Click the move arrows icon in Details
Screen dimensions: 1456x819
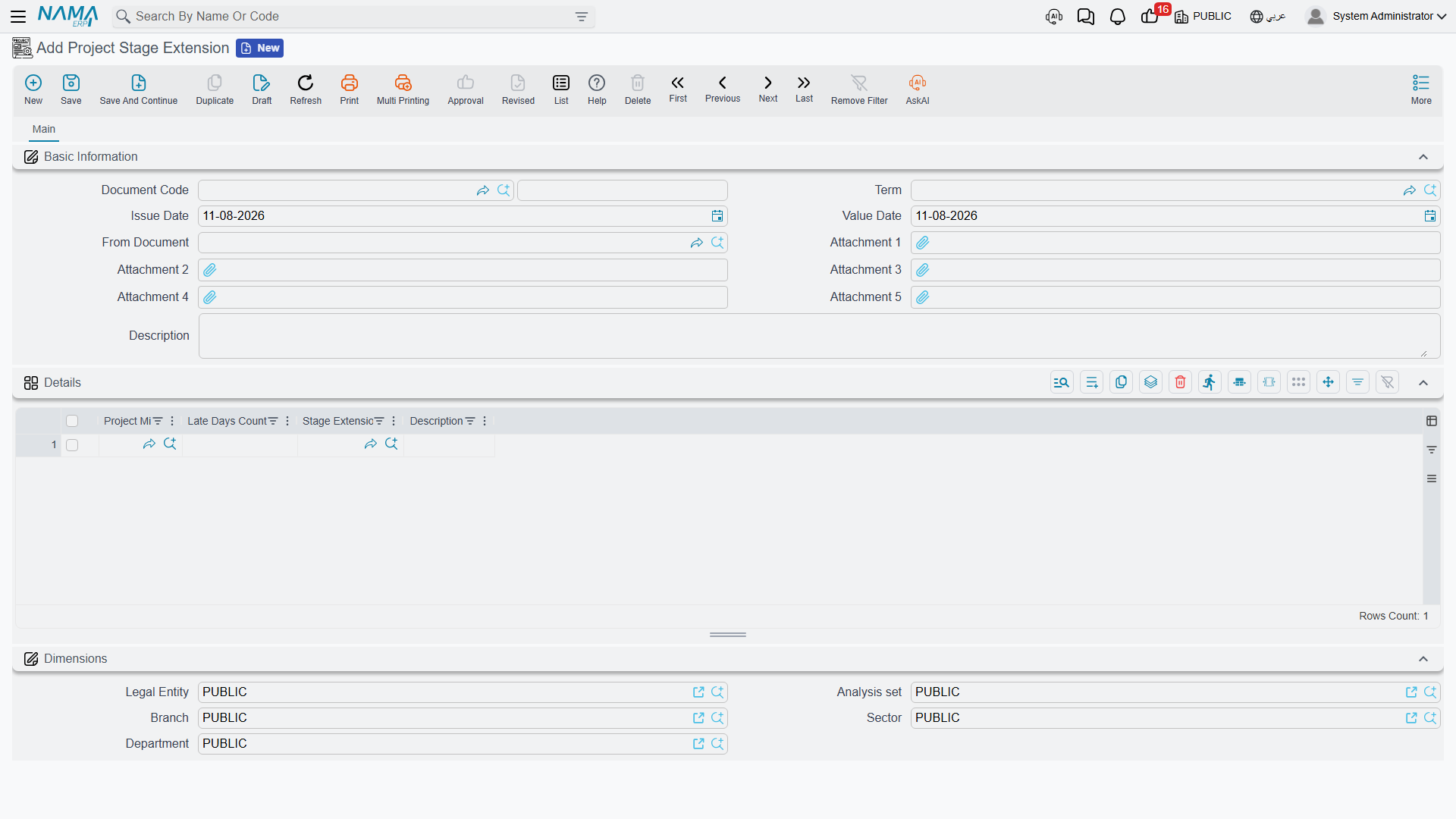tap(1328, 382)
